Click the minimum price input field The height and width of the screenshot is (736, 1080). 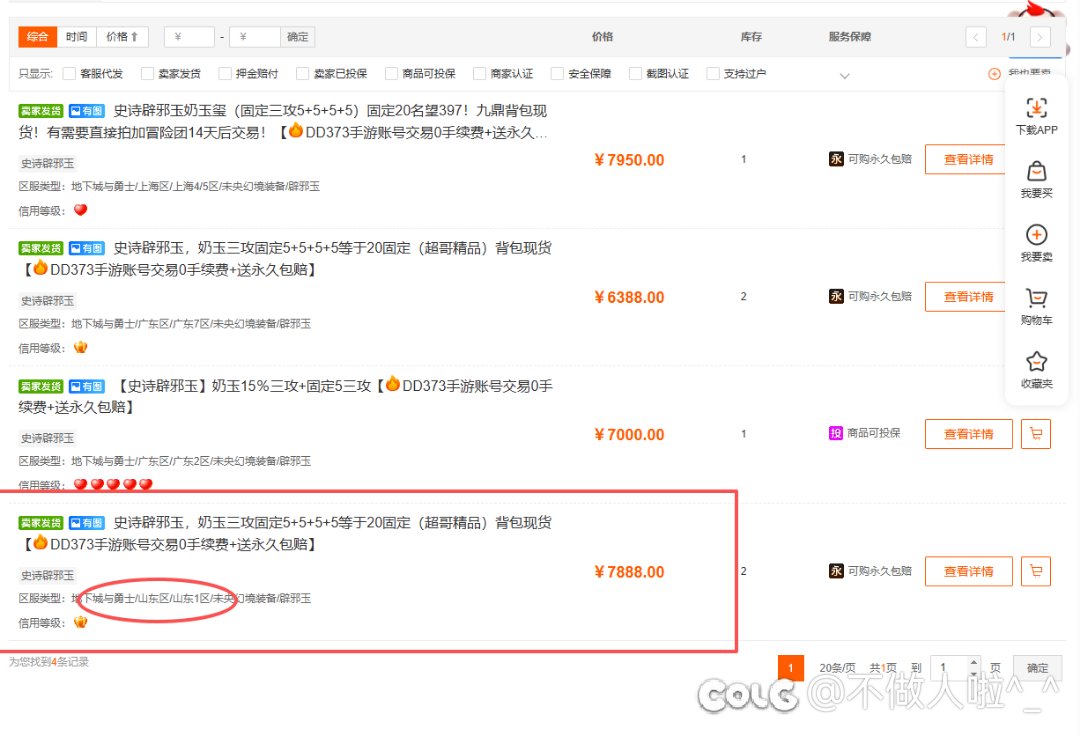pos(190,37)
